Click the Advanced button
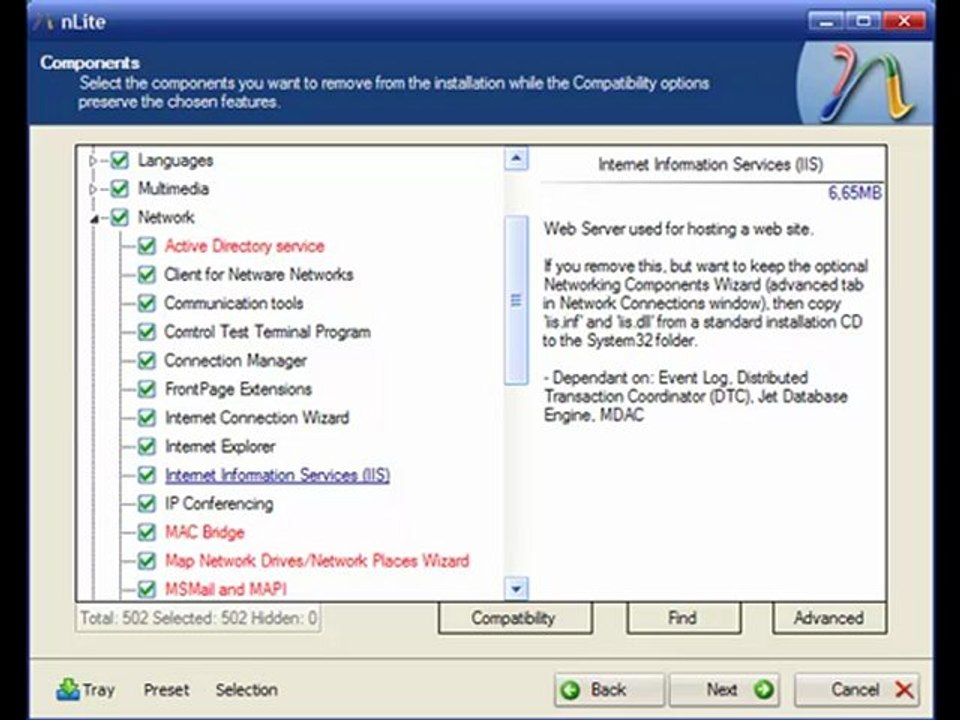 point(829,618)
